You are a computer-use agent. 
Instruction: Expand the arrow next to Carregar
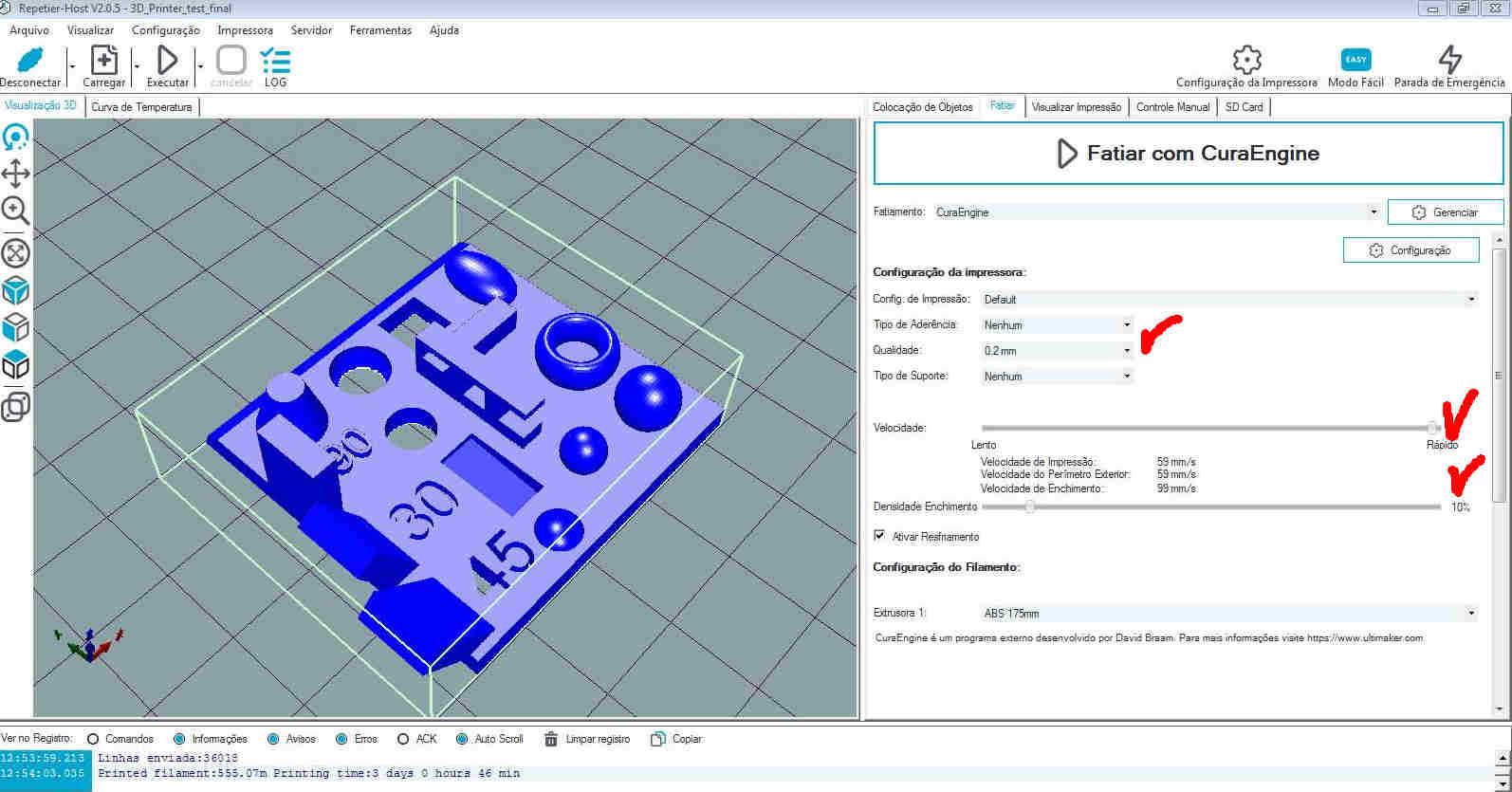pyautogui.click(x=137, y=66)
